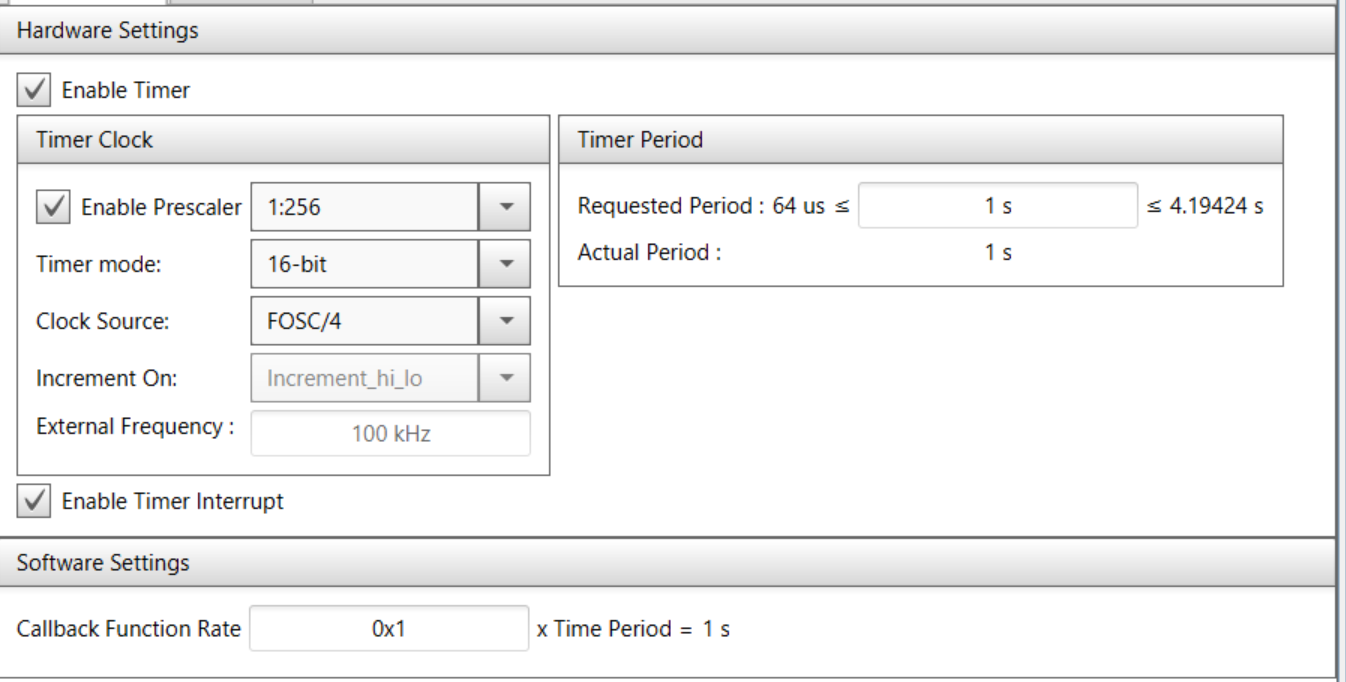Click the FOSC/4 clock source combo box
Viewport: 1346px width, 682px height.
[364, 321]
